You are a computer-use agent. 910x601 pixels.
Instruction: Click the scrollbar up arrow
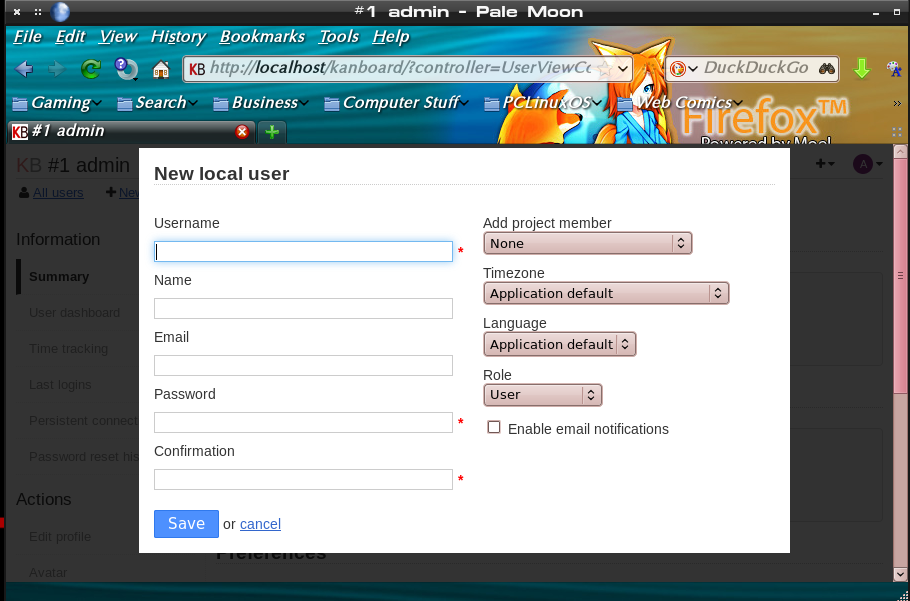tap(900, 151)
